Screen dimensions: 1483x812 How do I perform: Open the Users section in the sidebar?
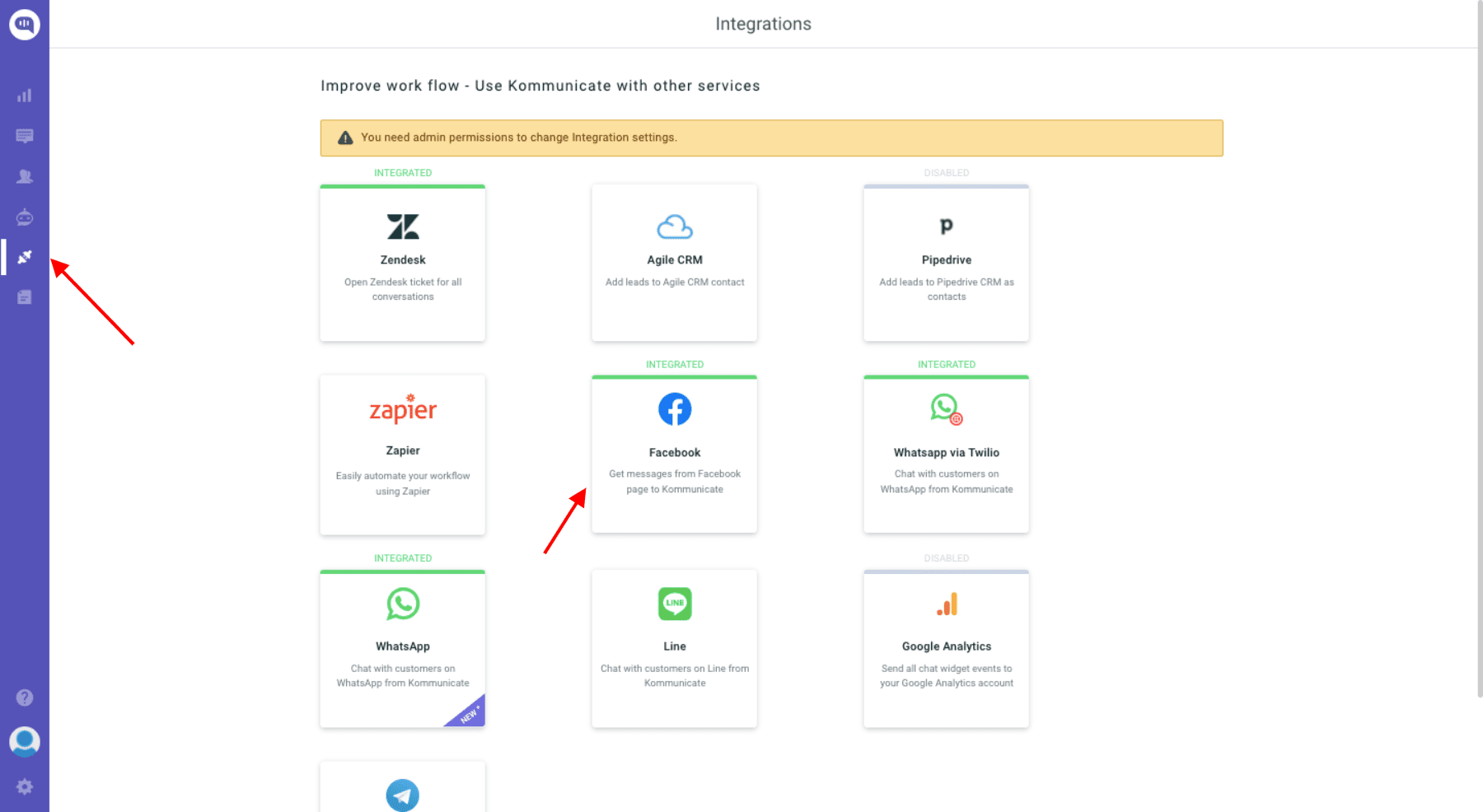click(x=25, y=175)
